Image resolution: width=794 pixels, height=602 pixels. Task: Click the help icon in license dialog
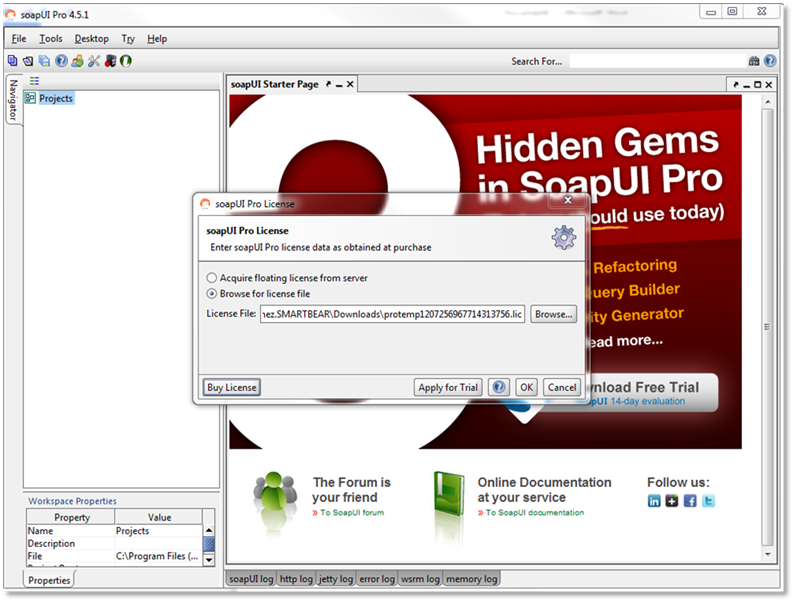(499, 387)
